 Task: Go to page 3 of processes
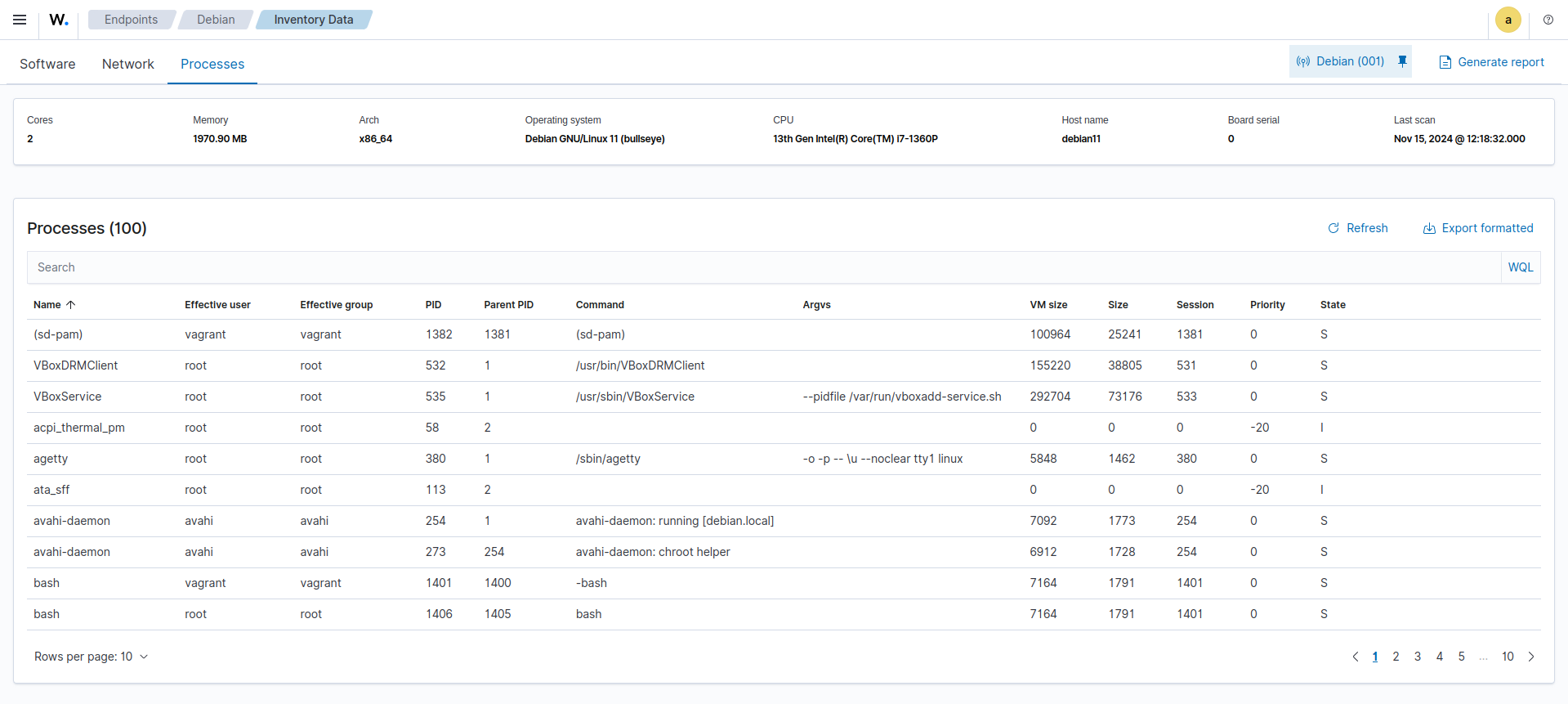pyautogui.click(x=1418, y=657)
